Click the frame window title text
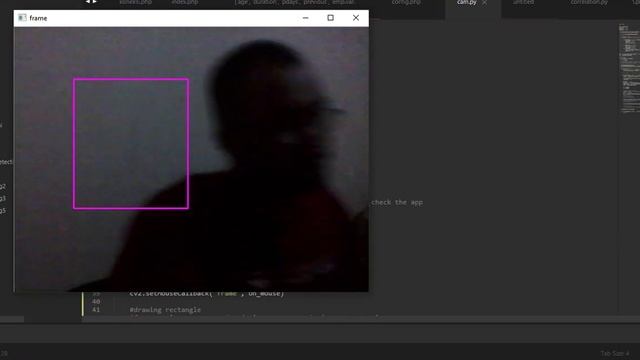This screenshot has height=360, width=640. point(38,18)
